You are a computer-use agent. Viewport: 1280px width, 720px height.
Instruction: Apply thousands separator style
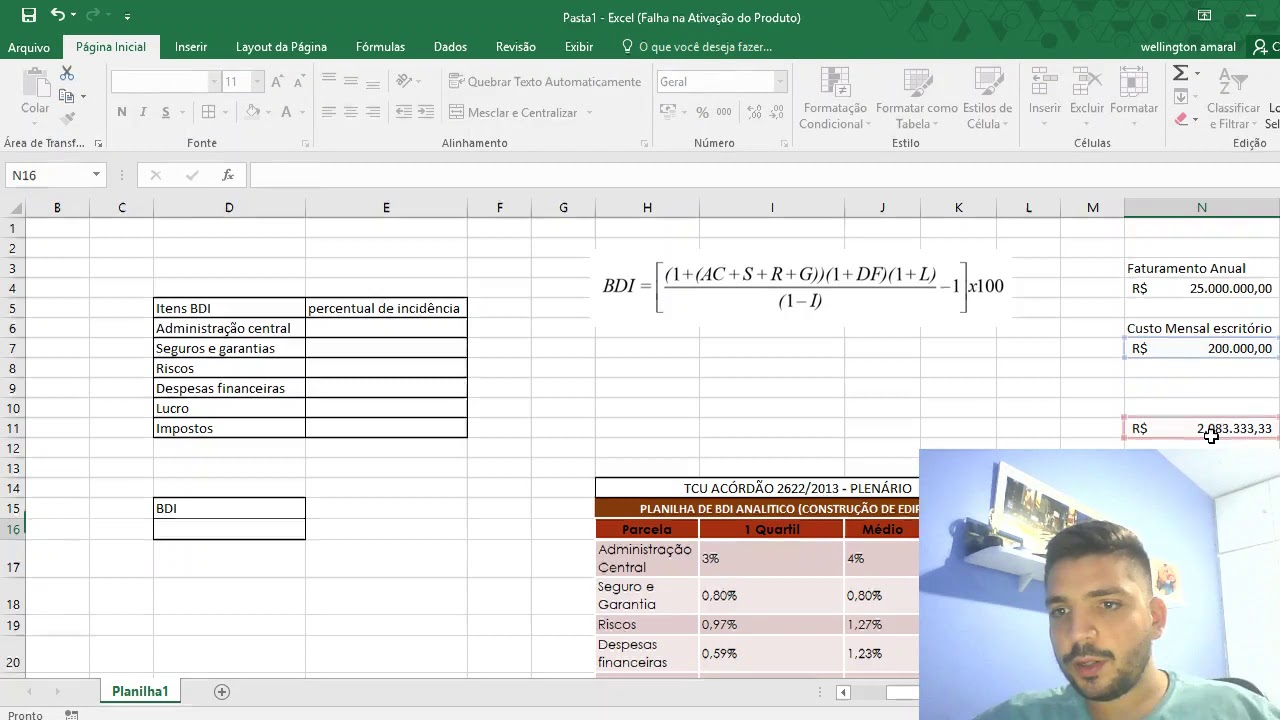(724, 112)
